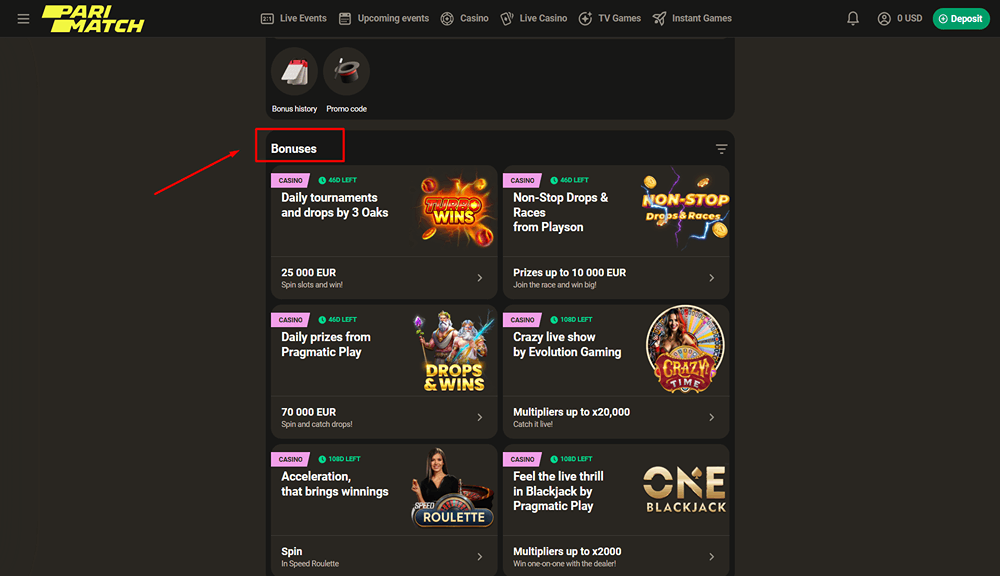Click the Live Events score icon

tap(267, 18)
